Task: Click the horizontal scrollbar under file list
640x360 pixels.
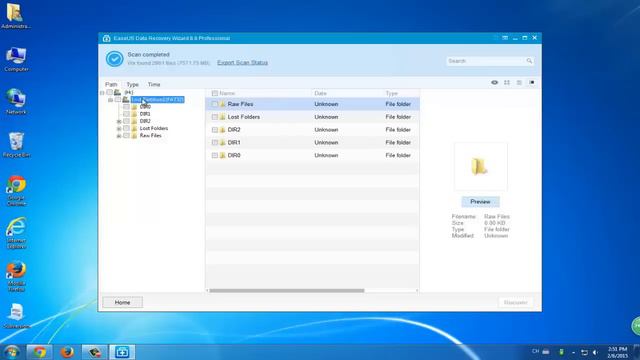Action: 287,291
